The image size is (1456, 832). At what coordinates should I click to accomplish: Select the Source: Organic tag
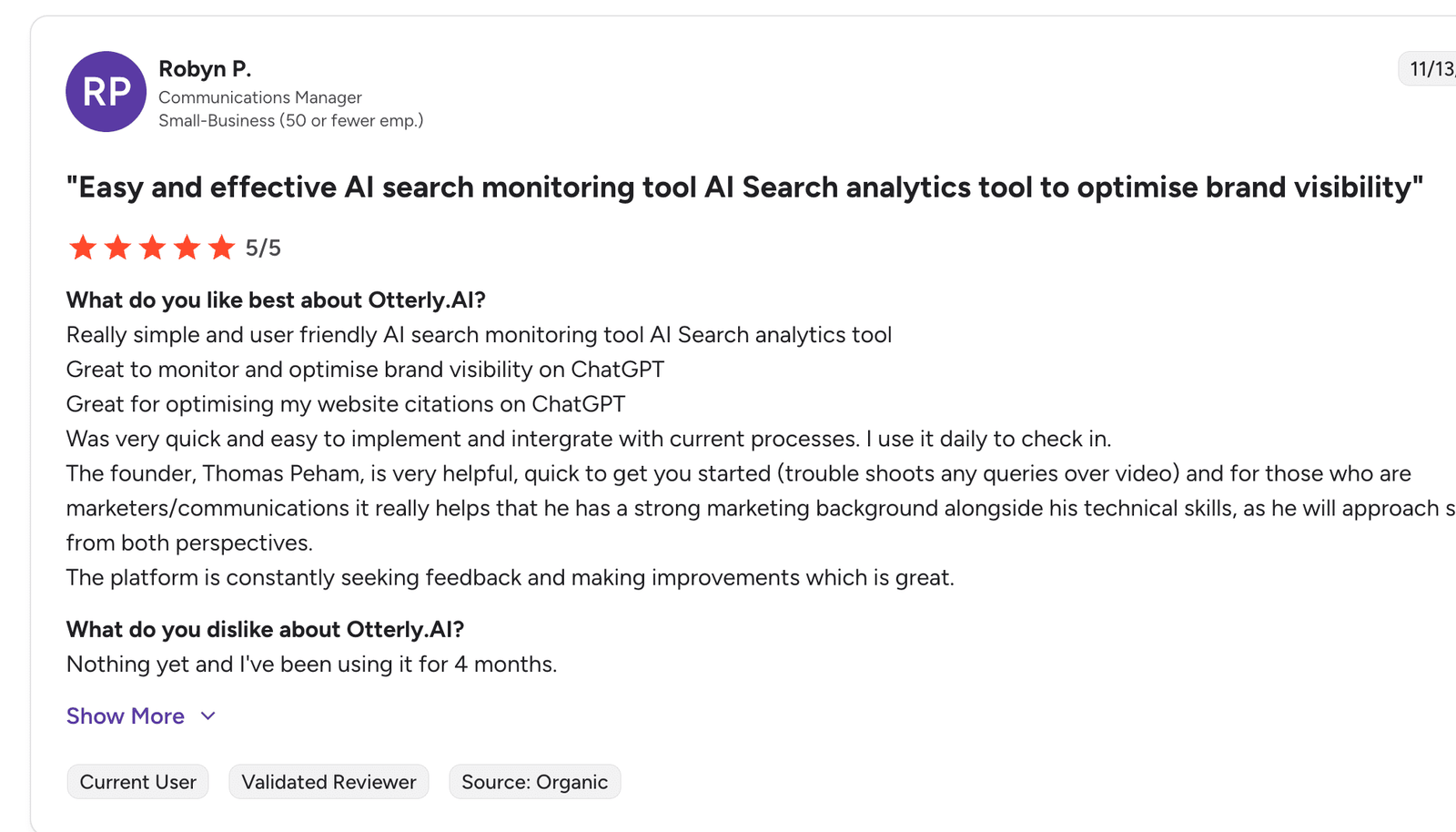pyautogui.click(x=534, y=782)
